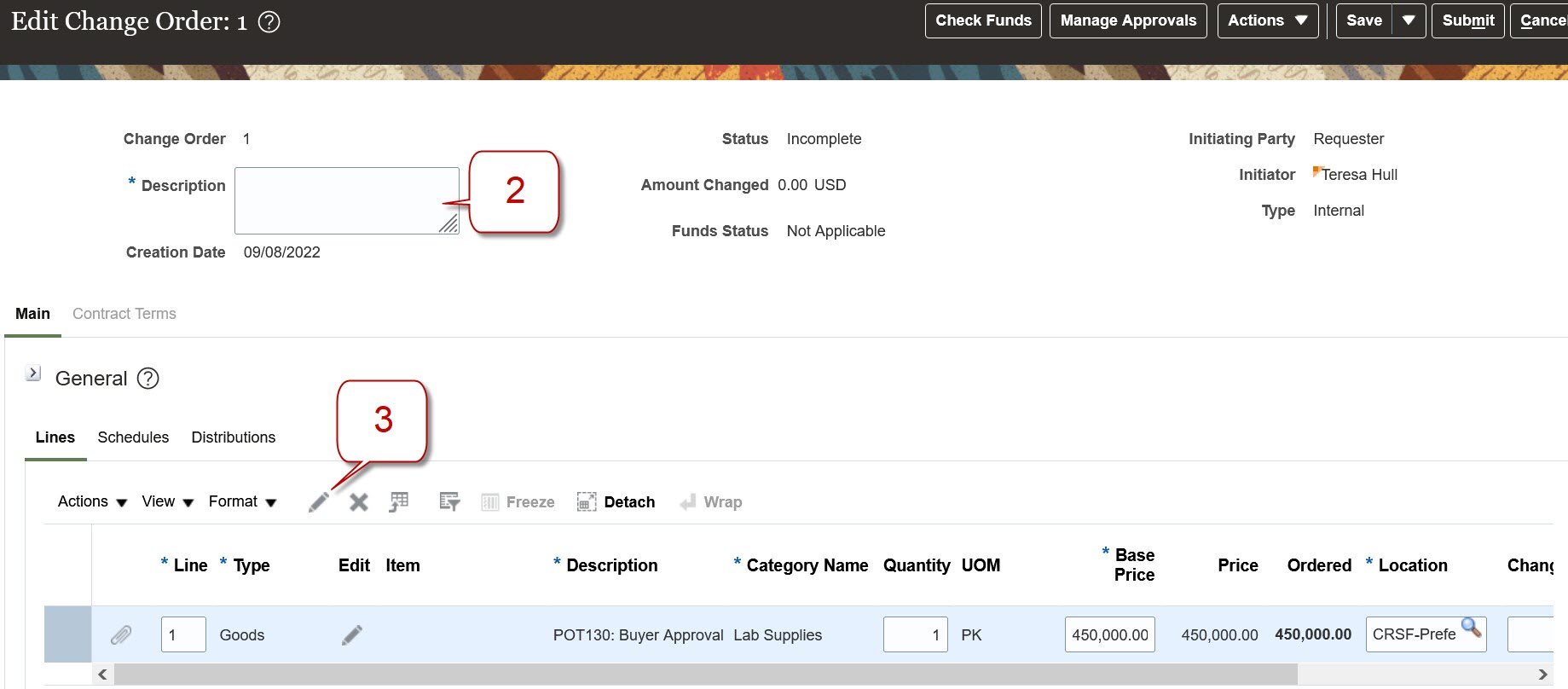Submit the change order

coord(1468,20)
